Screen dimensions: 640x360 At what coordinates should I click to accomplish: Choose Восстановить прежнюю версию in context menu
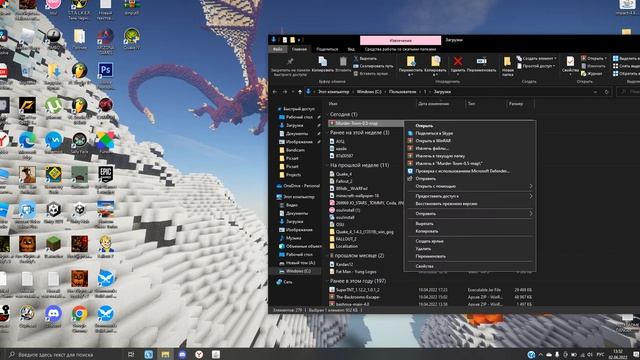469,204
